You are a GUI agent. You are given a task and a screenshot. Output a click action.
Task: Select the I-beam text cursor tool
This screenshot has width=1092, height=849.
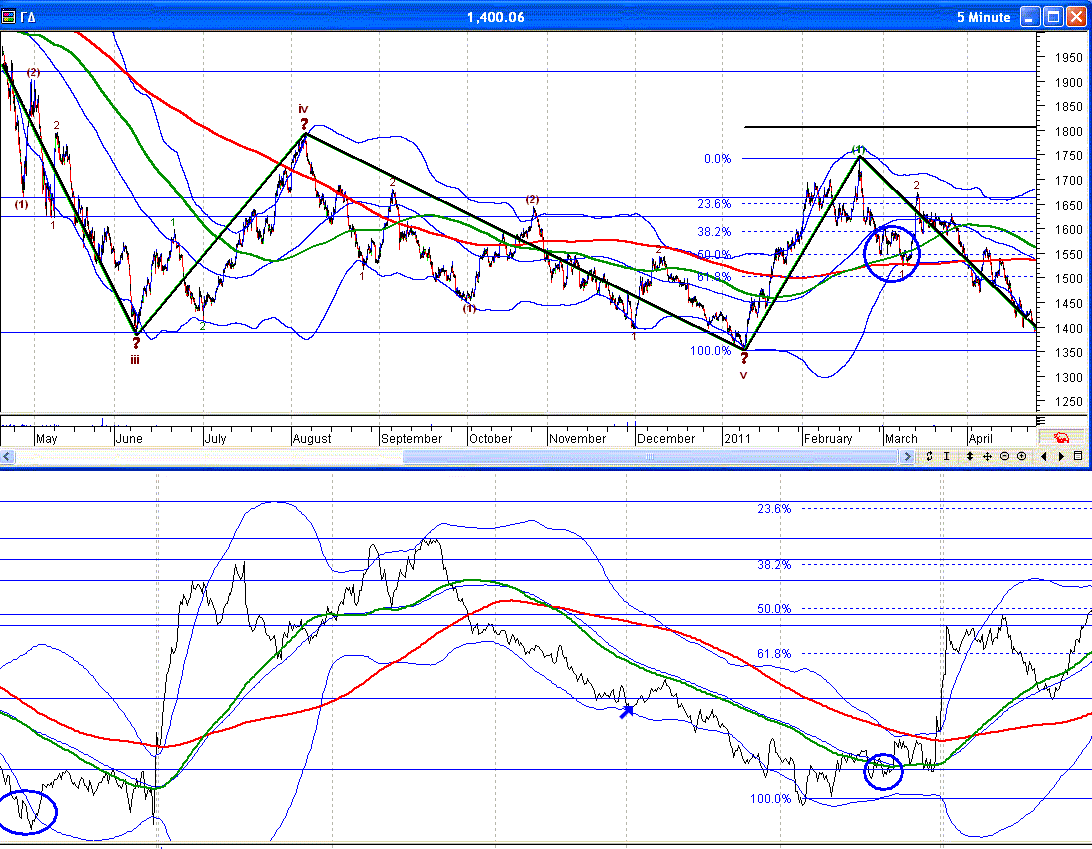tap(946, 456)
